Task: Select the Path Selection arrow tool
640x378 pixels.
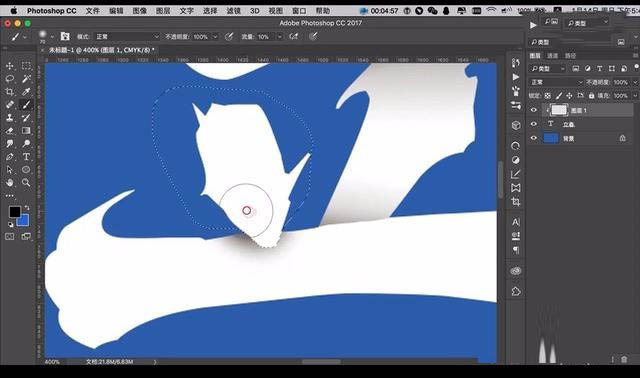Action: click(x=10, y=169)
